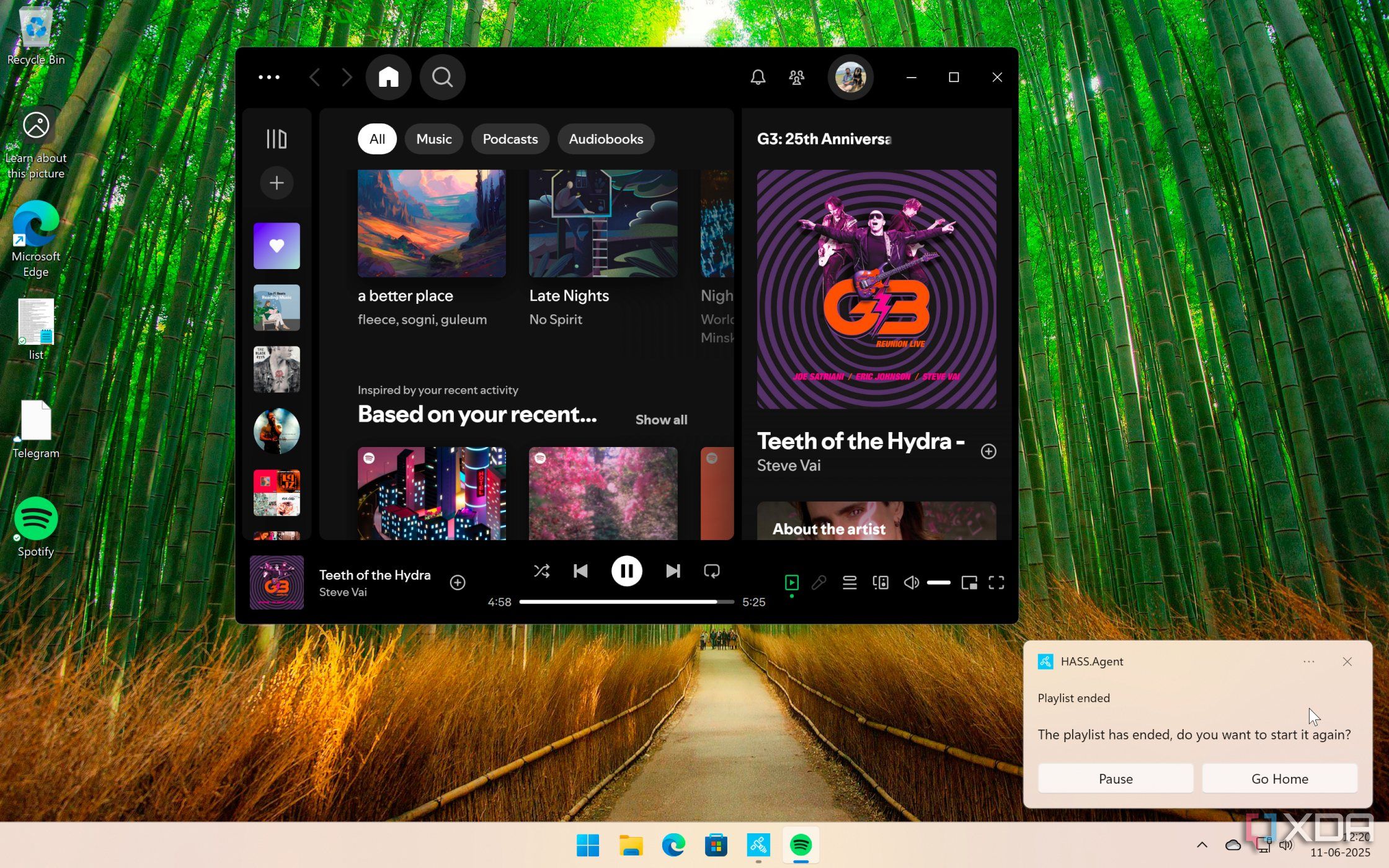Select the Audiobooks filter chip

(606, 139)
